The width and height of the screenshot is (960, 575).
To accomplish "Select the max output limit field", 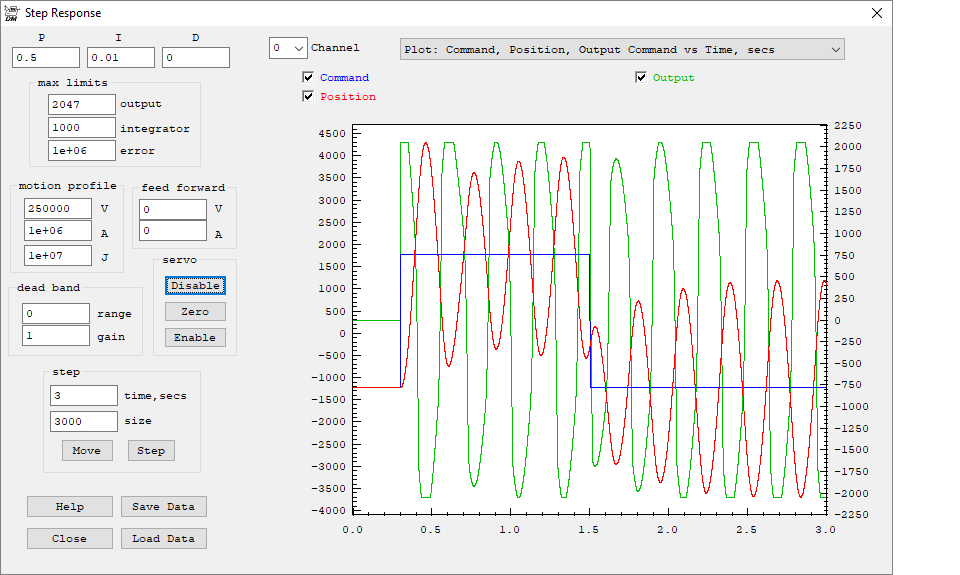I will (x=81, y=103).
